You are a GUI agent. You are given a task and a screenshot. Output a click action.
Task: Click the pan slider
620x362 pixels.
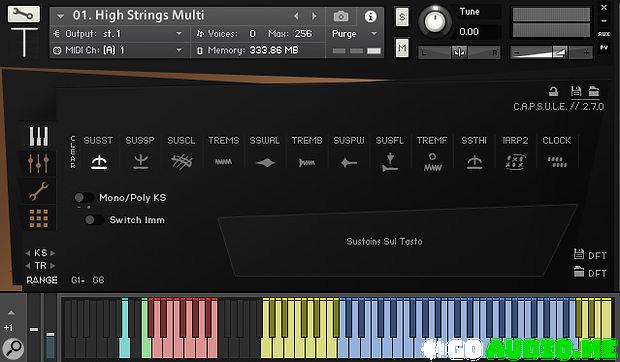click(x=459, y=52)
